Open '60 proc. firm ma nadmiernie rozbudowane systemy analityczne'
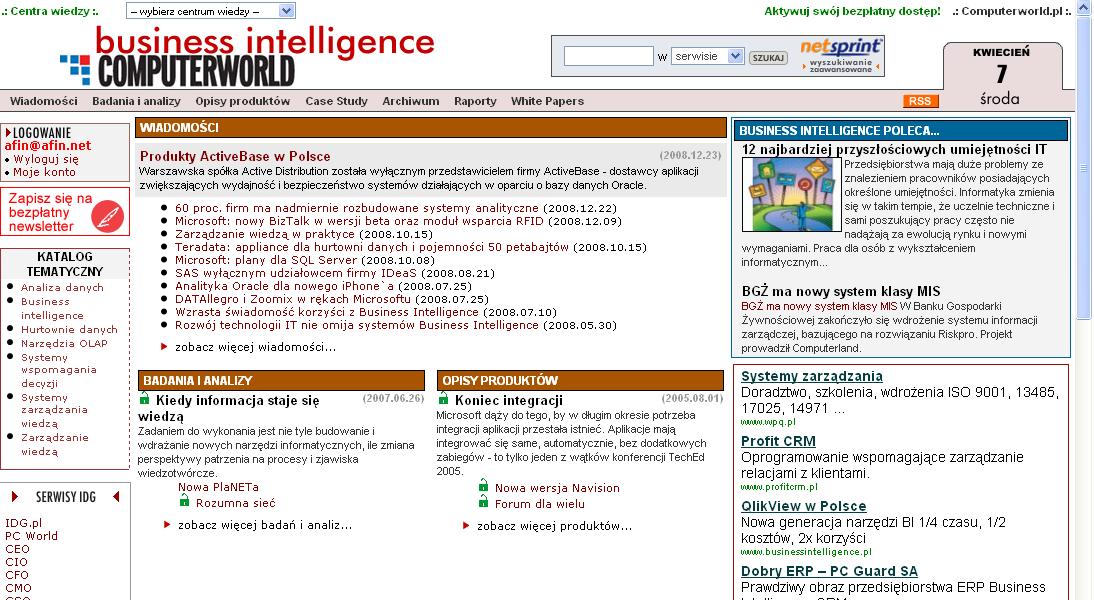Screen dimensions: 1094x600 [x=357, y=208]
